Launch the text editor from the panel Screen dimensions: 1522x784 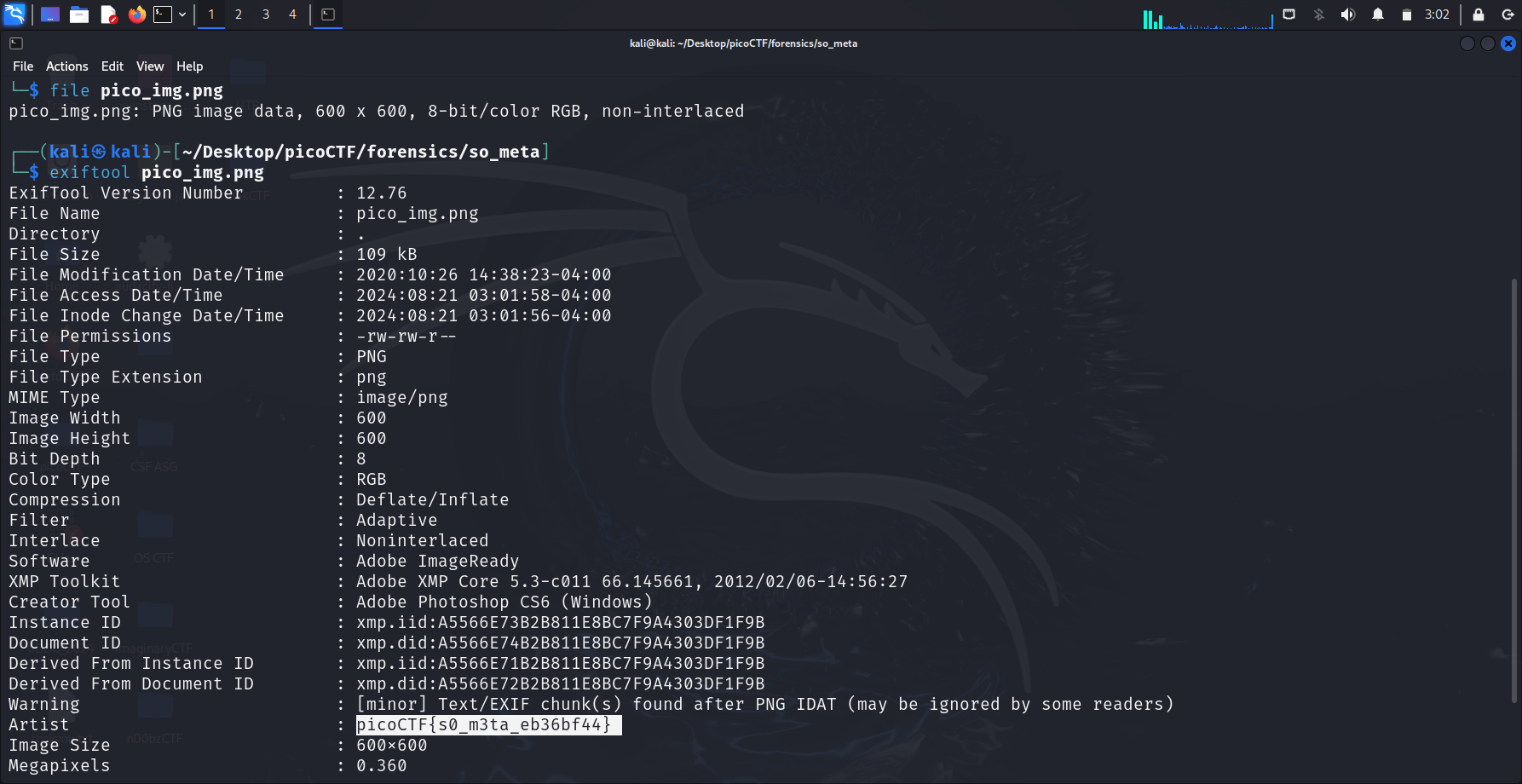click(108, 14)
